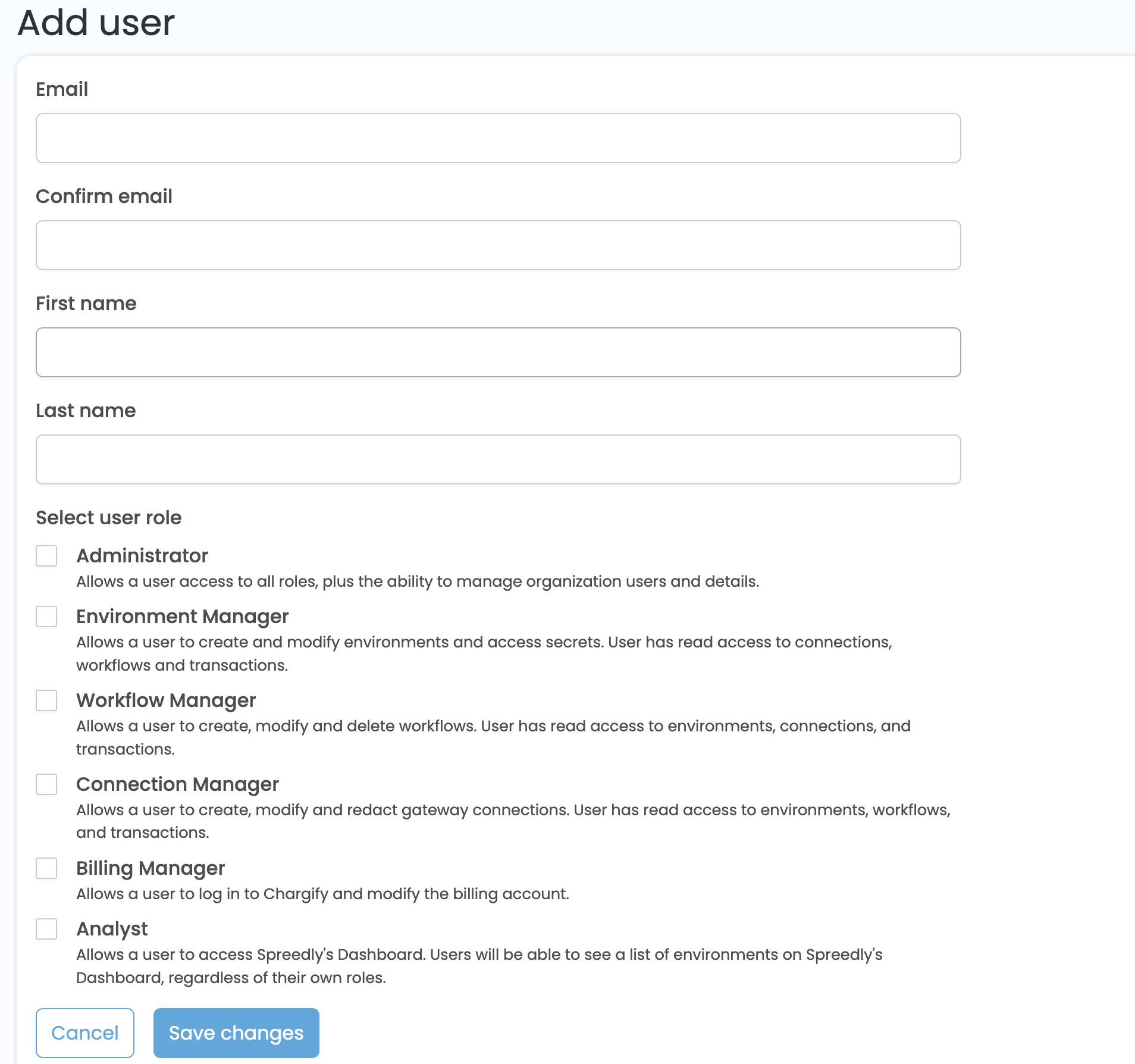This screenshot has height=1064, width=1135.
Task: Click the Billing Manager label
Action: [151, 868]
